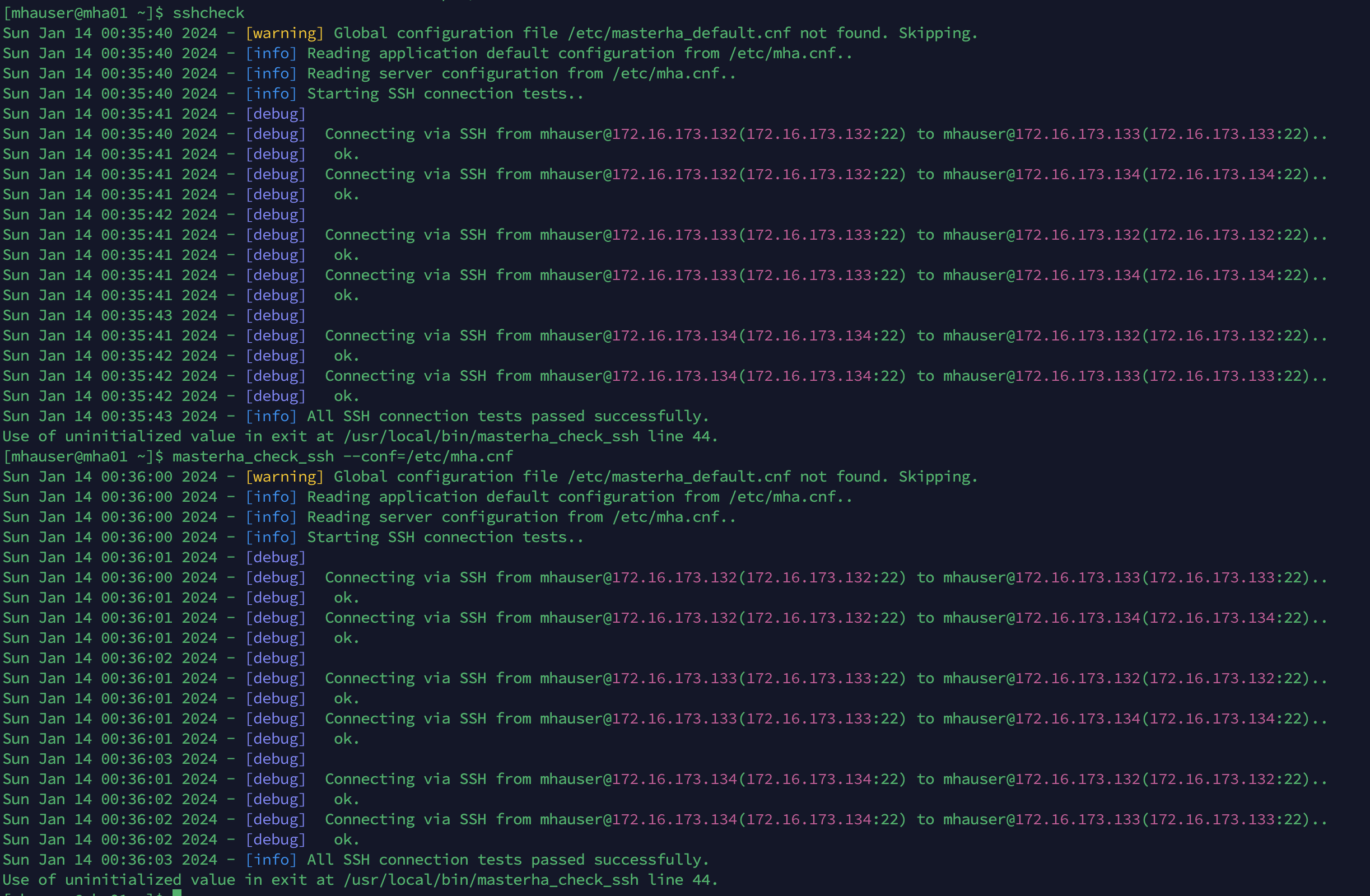
Task: Click the [mhauser@mha01 ~]$ prompt before masterha_check_ssh
Action: click(x=83, y=456)
